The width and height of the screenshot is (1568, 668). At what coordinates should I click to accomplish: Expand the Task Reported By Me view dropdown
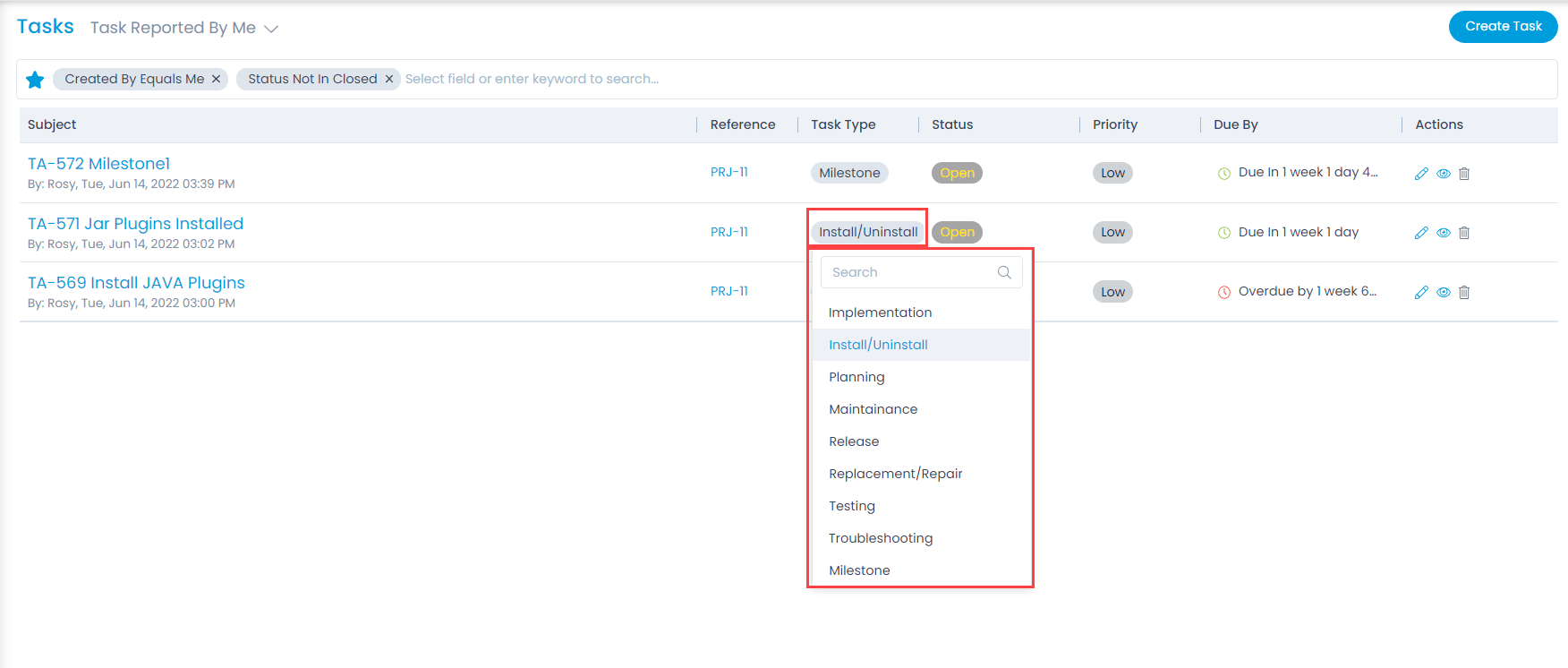(271, 29)
